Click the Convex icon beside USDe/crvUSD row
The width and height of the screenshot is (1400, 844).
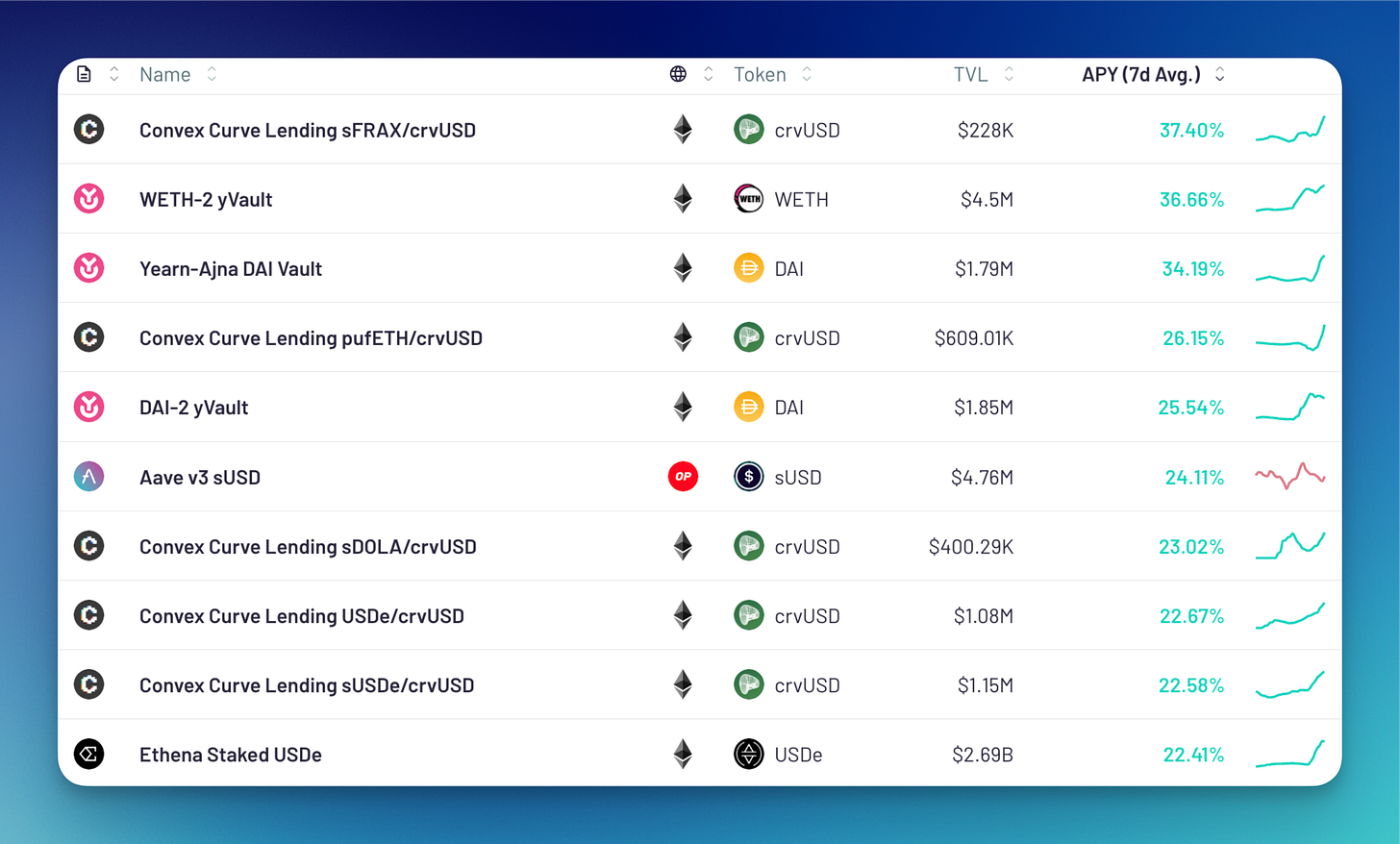(x=89, y=615)
